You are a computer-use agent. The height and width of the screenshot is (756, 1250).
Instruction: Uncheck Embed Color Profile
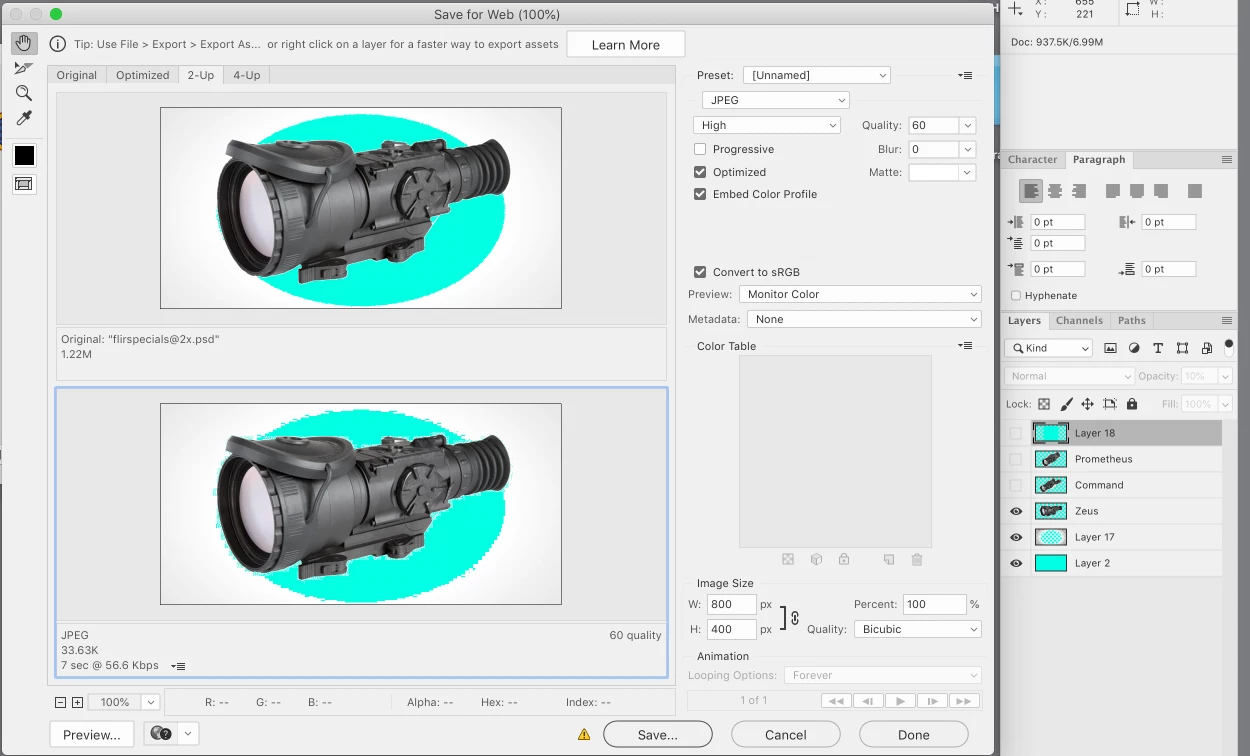(700, 194)
